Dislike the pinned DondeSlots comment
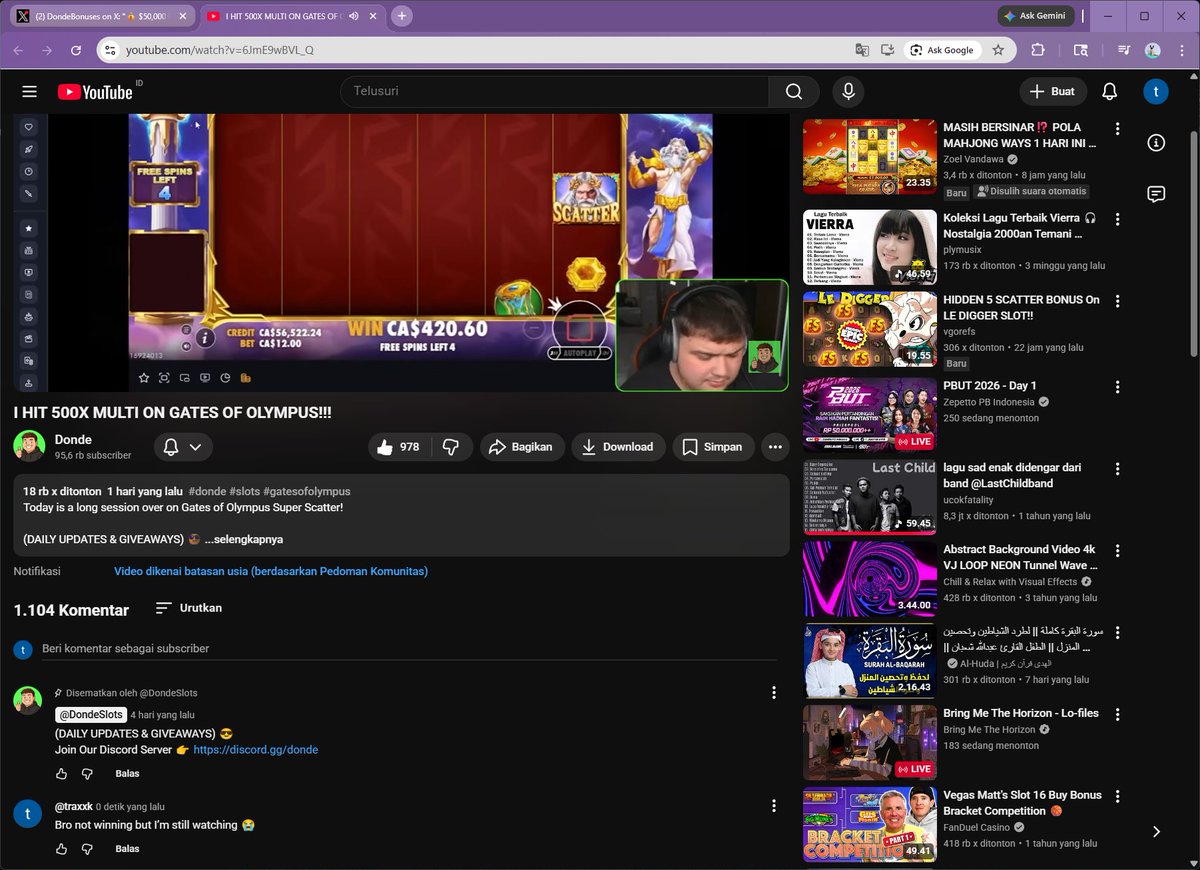1200x870 pixels. pos(87,774)
